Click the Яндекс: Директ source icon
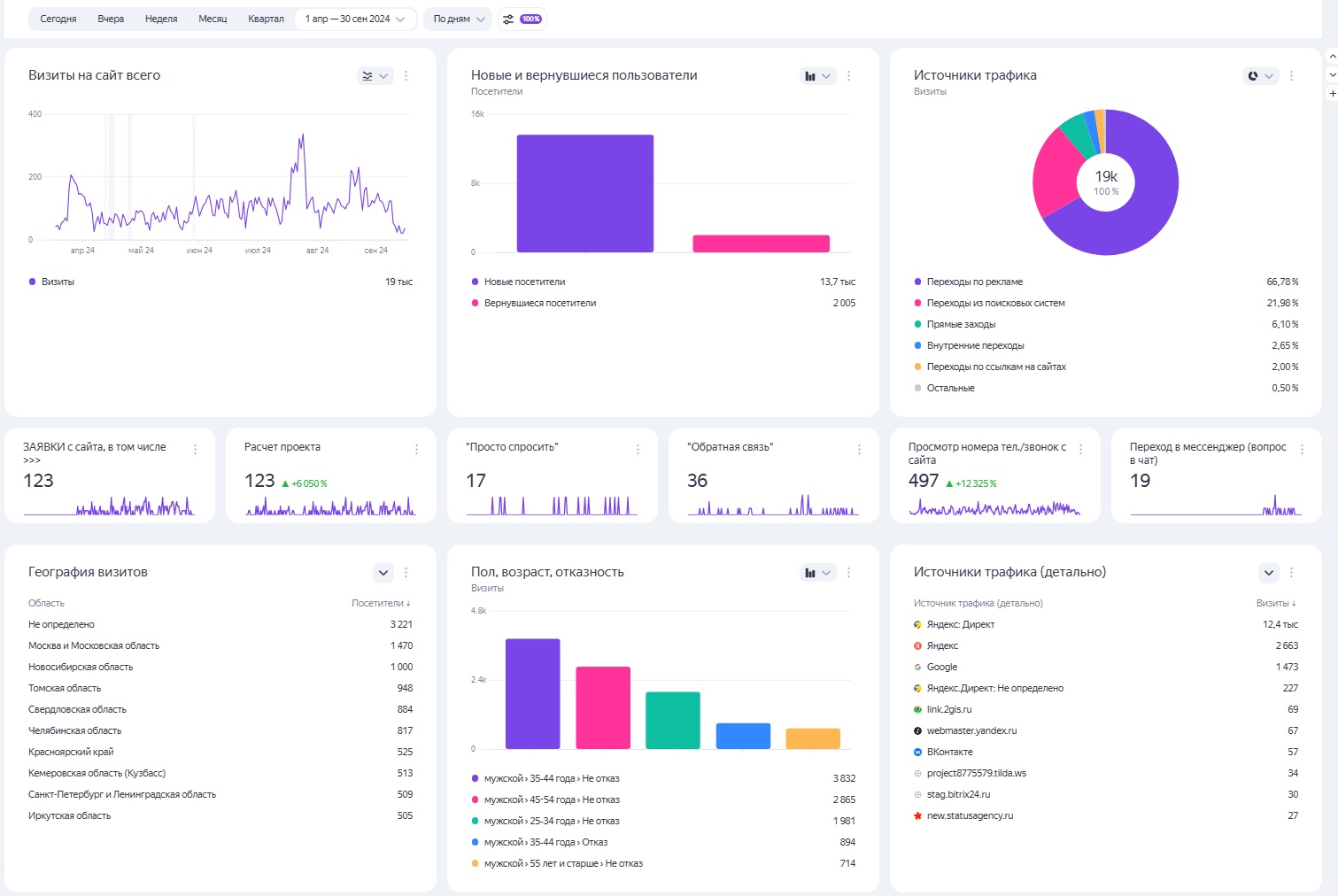The image size is (1338, 896). (918, 625)
